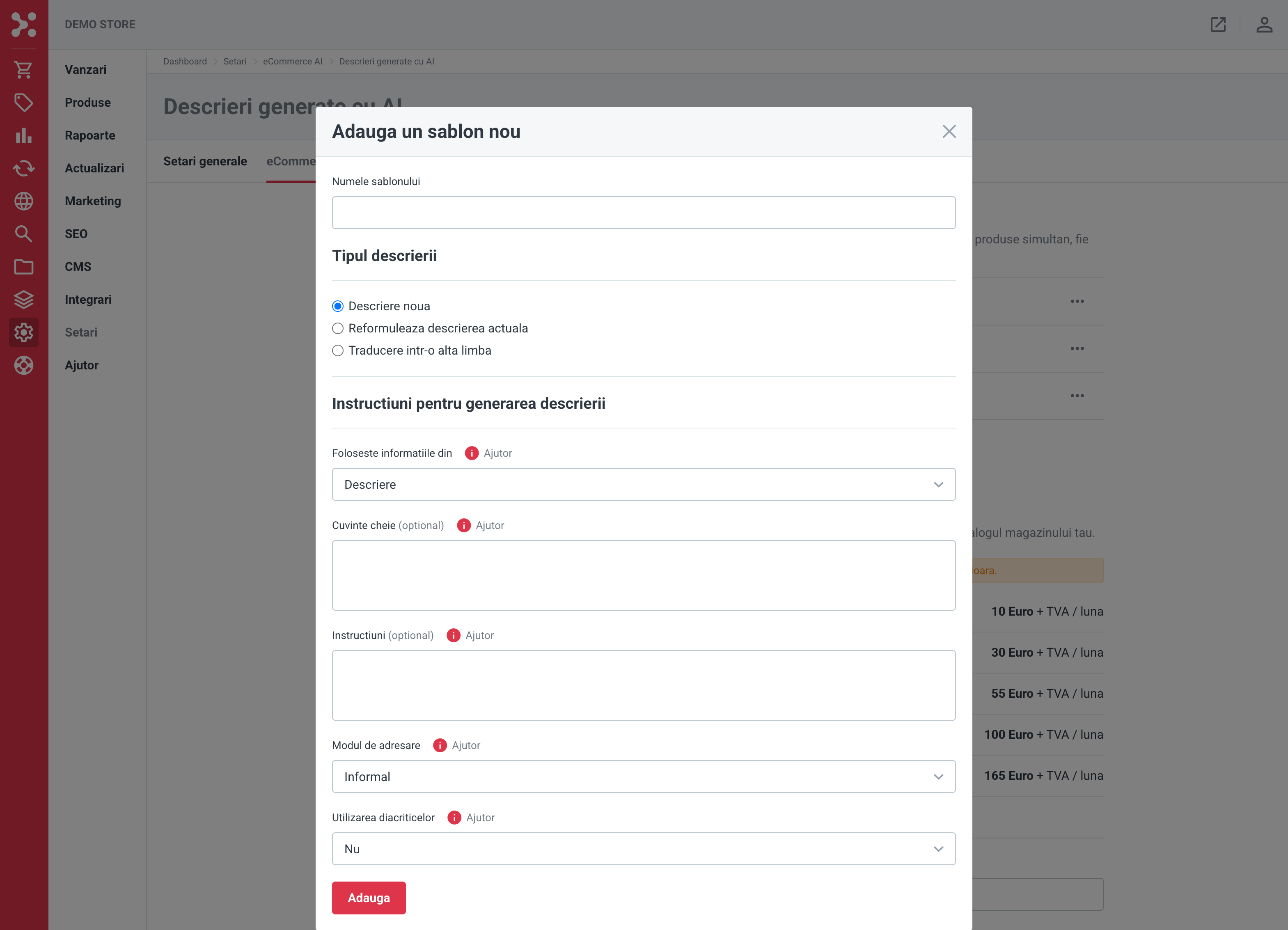The width and height of the screenshot is (1288, 930).
Task: Click the globe Marketing sidebar icon
Action: click(x=23, y=201)
